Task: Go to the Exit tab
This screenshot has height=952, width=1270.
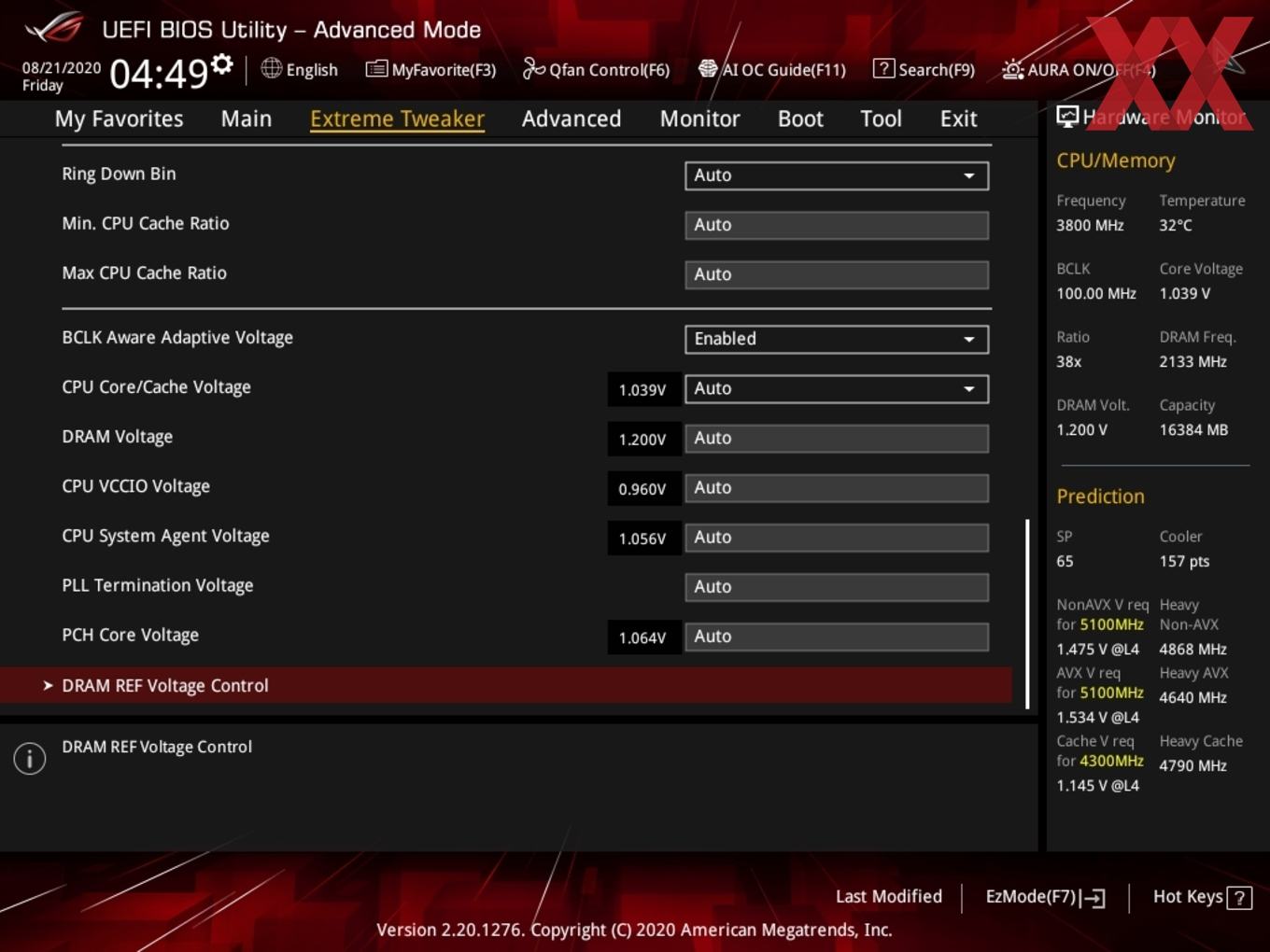Action: point(958,119)
